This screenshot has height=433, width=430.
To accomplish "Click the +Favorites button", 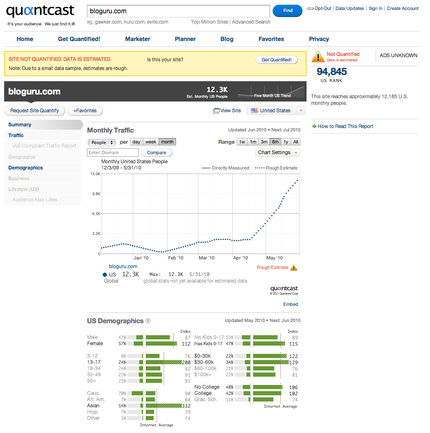I will tap(85, 110).
